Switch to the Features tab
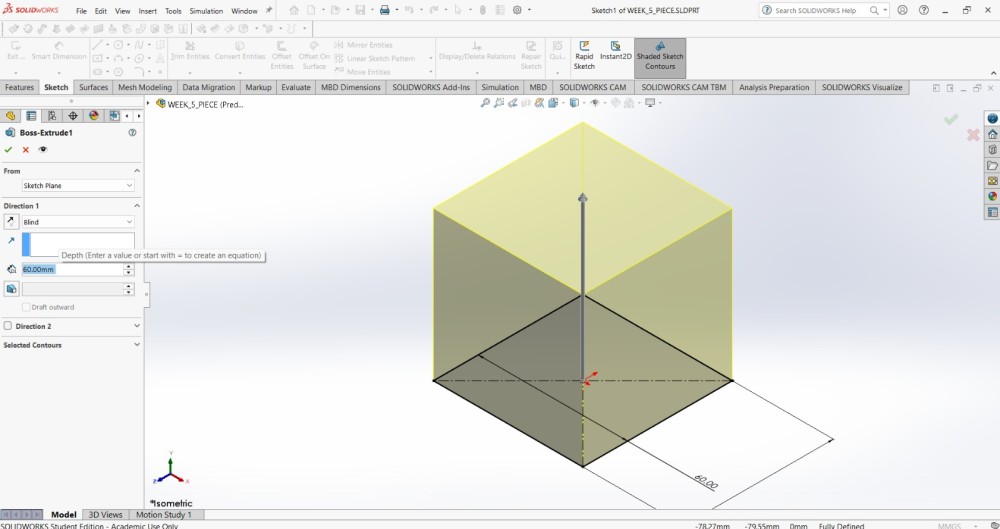Viewport: 1000px width, 529px height. 19,87
